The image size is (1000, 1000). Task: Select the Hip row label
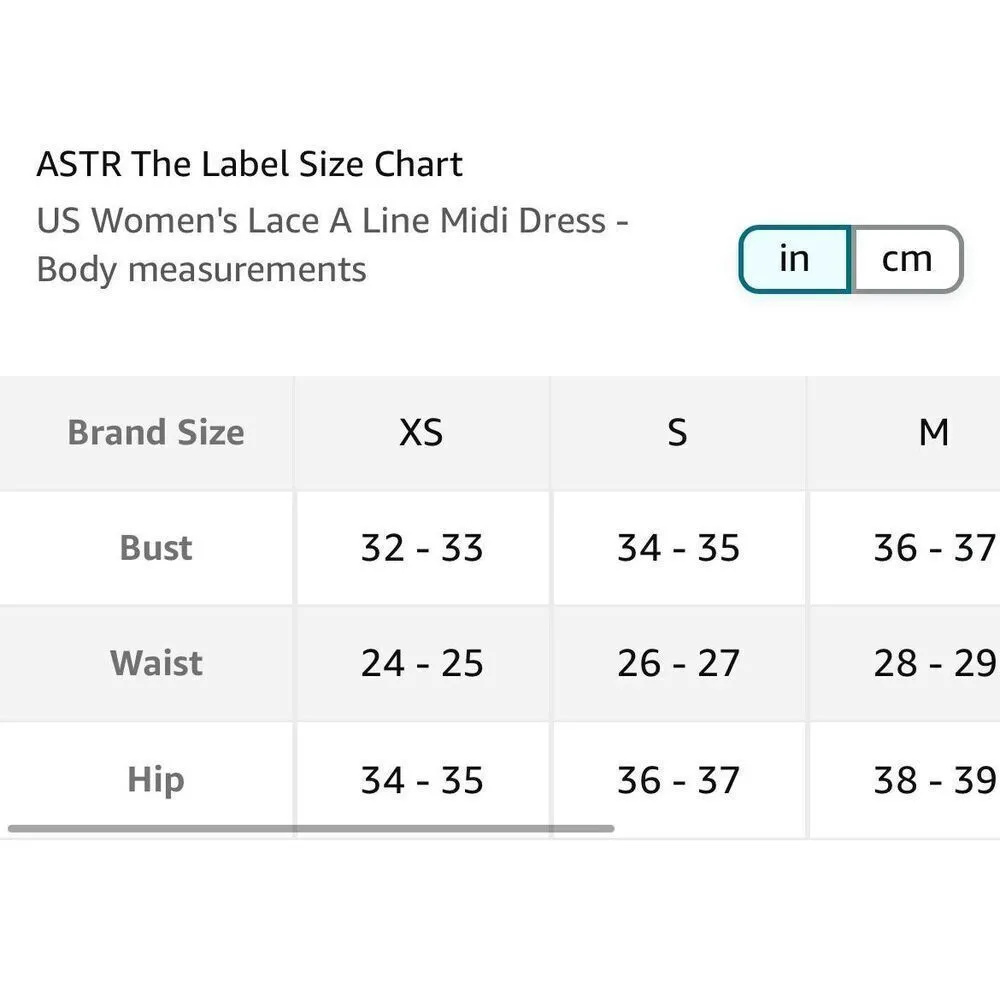click(155, 780)
